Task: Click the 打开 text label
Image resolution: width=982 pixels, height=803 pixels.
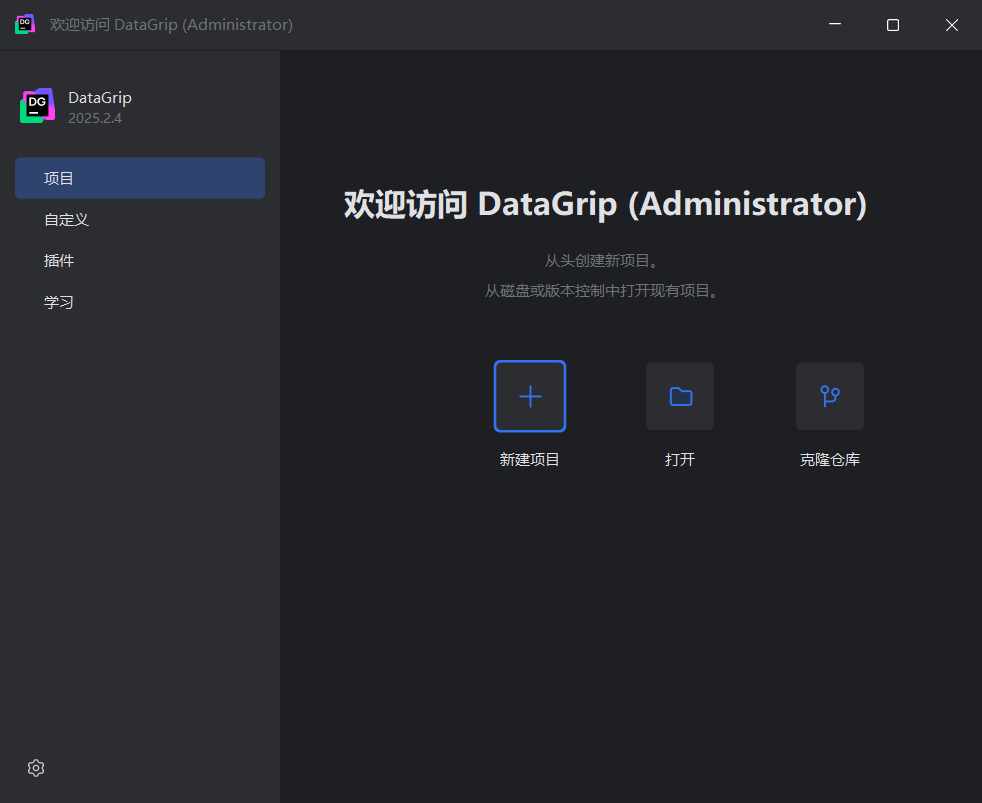Action: click(x=680, y=460)
